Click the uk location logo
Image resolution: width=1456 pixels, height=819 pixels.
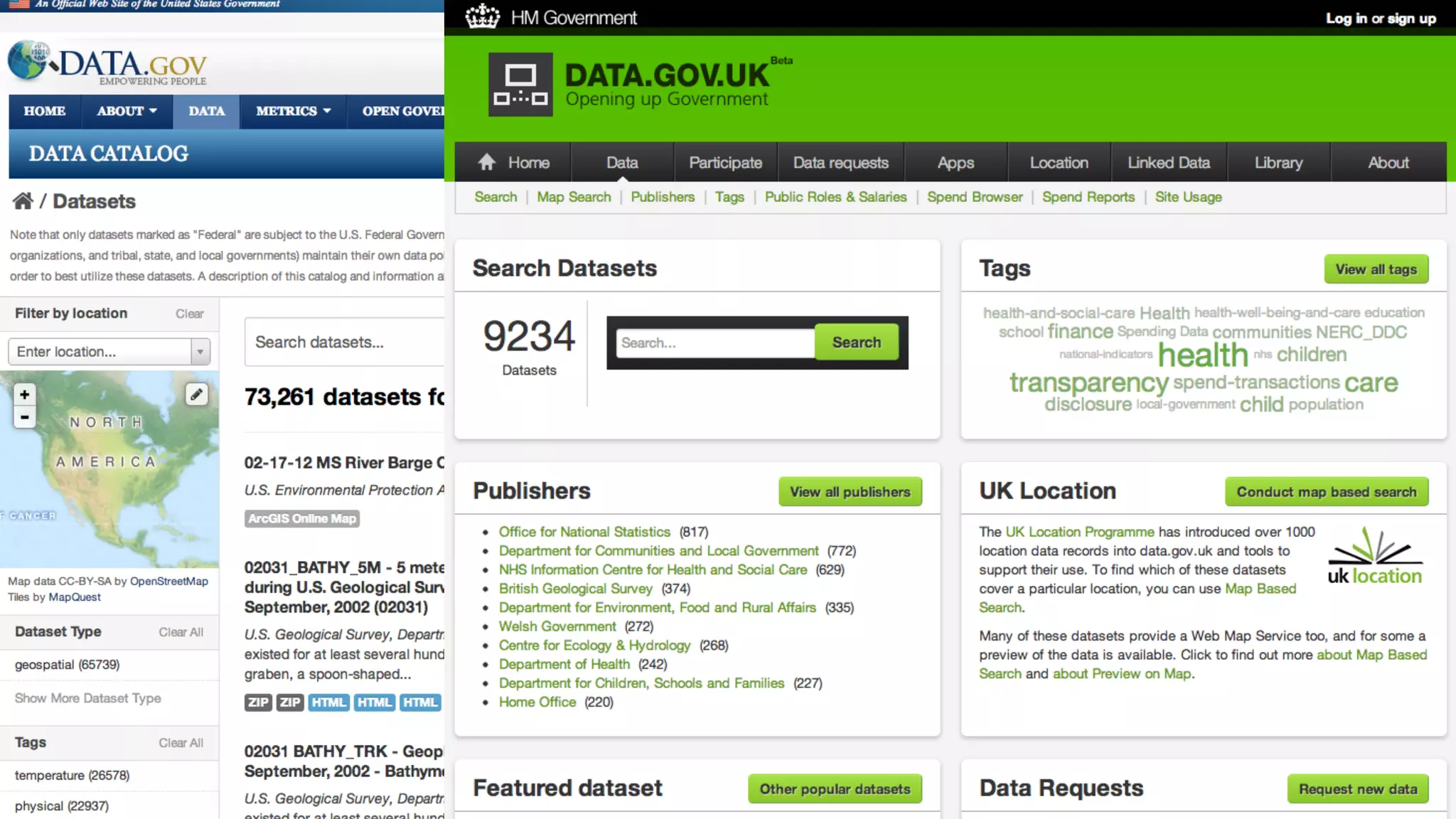coord(1374,557)
